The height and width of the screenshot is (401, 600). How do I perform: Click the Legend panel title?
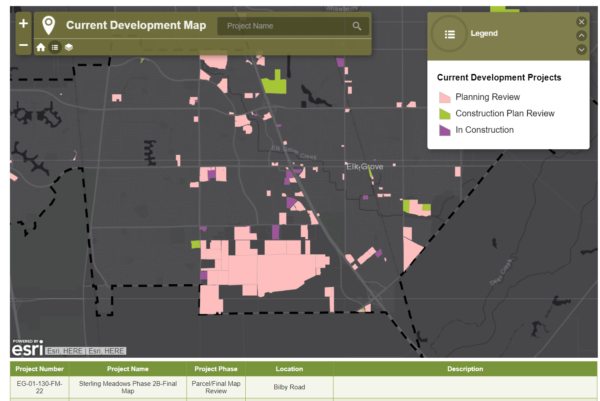(x=484, y=34)
